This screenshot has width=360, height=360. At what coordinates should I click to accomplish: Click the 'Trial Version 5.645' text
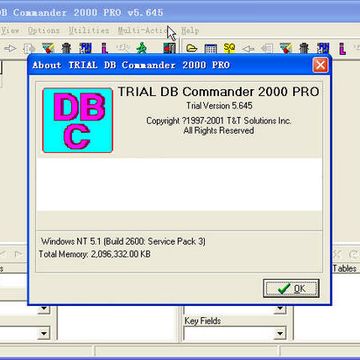point(219,106)
